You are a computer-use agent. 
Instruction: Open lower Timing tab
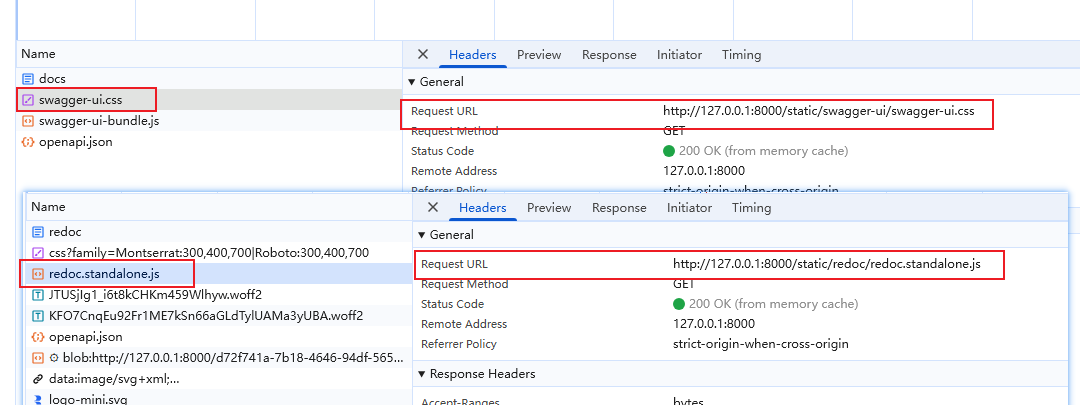point(751,207)
